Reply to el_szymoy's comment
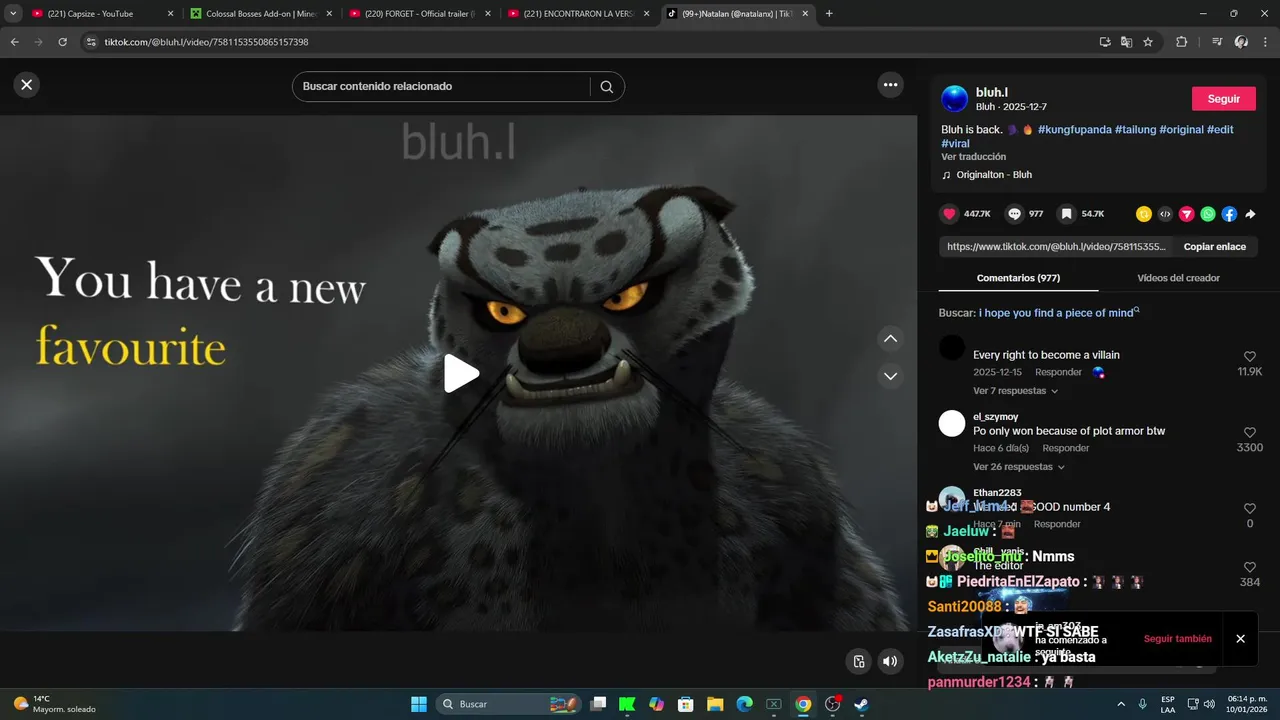Image resolution: width=1280 pixels, height=720 pixels. [1066, 448]
